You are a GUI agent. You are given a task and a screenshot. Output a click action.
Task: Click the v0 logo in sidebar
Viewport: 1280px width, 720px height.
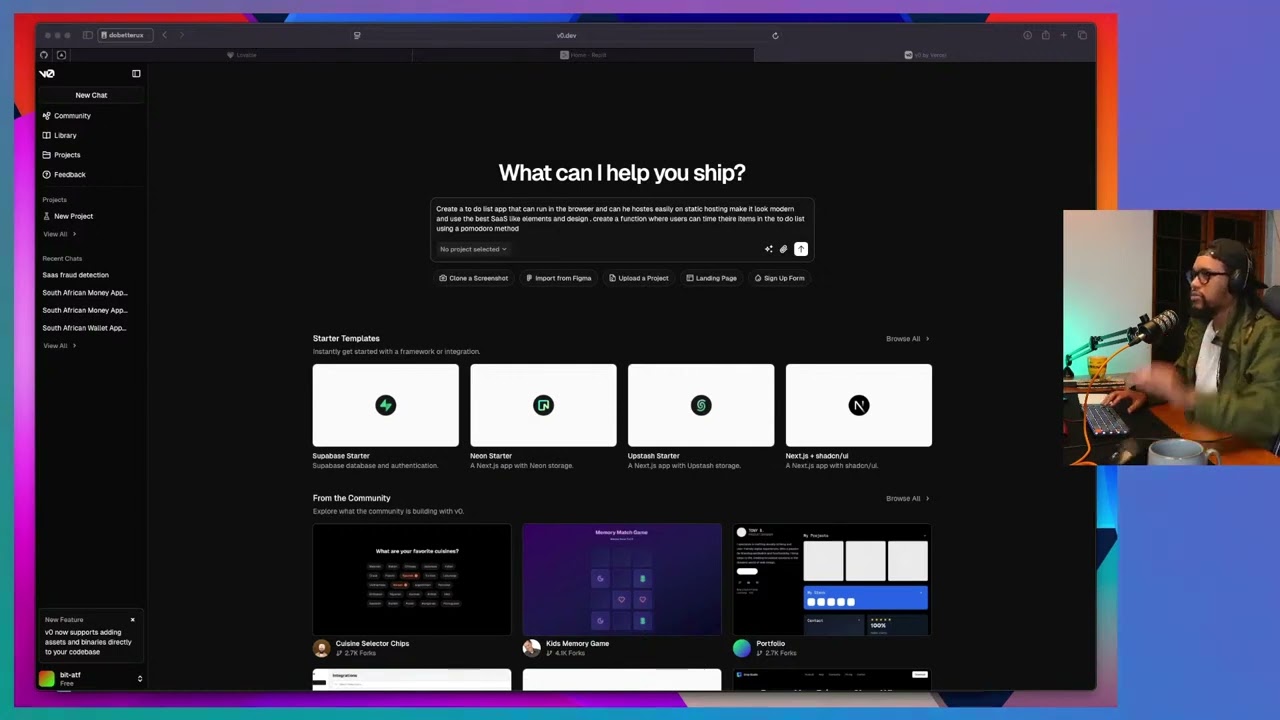tap(47, 73)
